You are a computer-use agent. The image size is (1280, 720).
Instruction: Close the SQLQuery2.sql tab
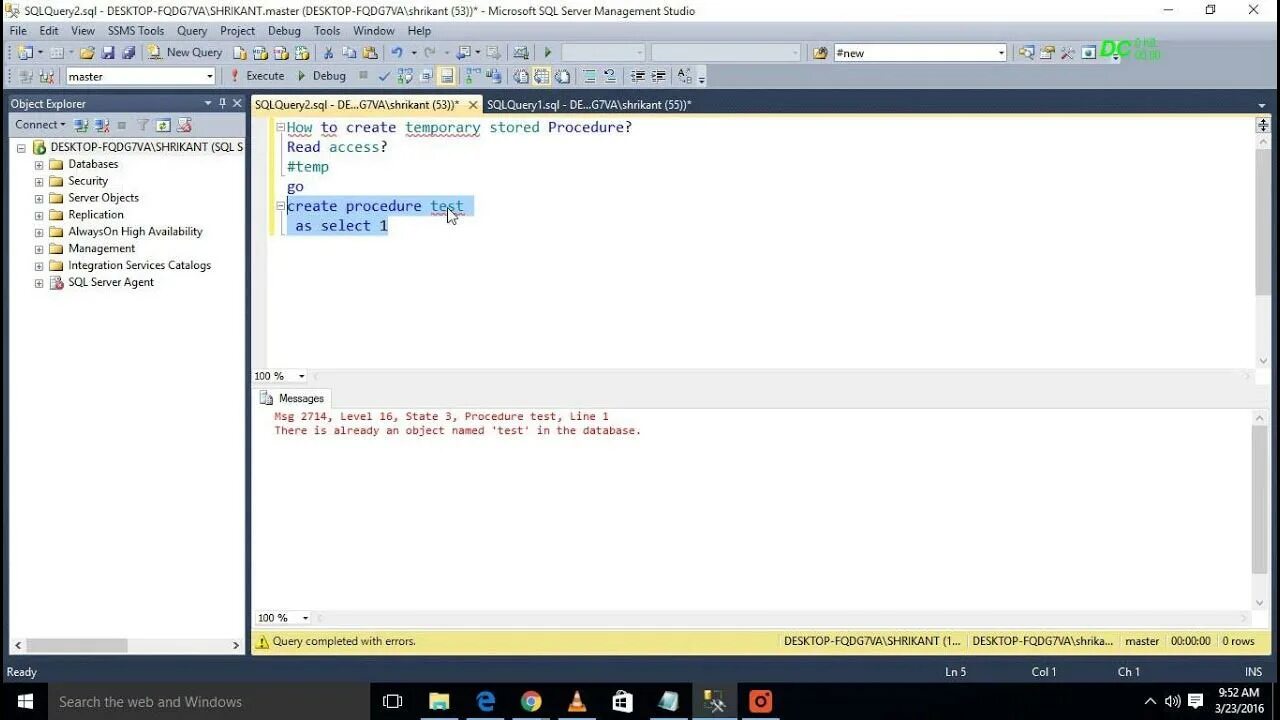click(473, 104)
